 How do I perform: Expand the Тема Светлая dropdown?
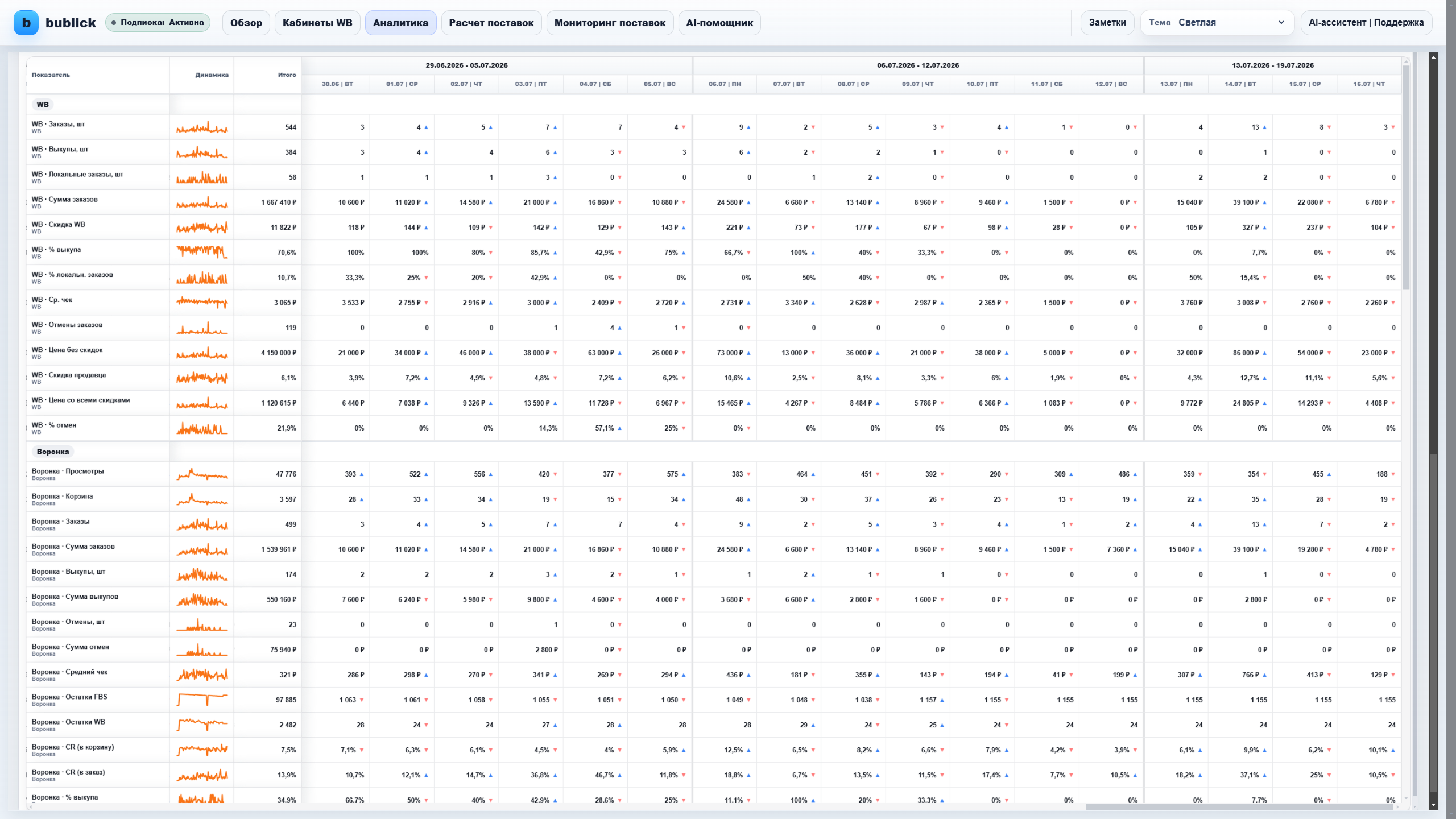coord(1217,23)
